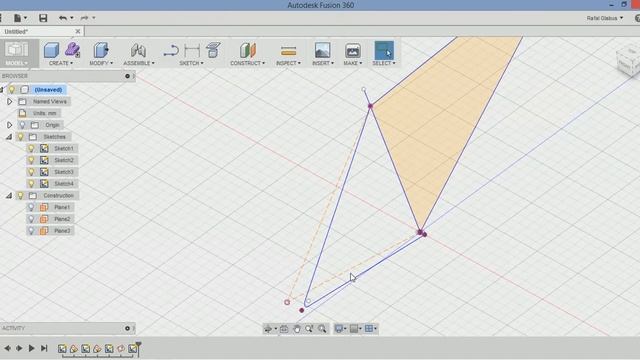The width and height of the screenshot is (640, 360).
Task: Select the Pan hand tool
Action: [x=297, y=329]
